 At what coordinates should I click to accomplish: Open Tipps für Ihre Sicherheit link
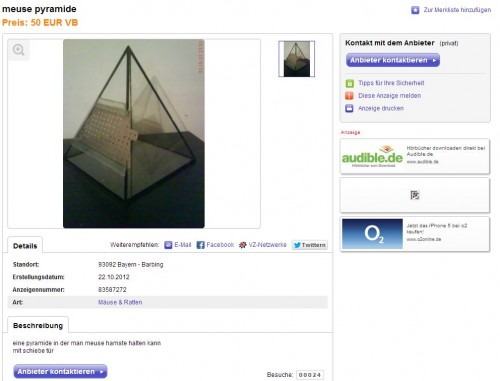pos(391,83)
